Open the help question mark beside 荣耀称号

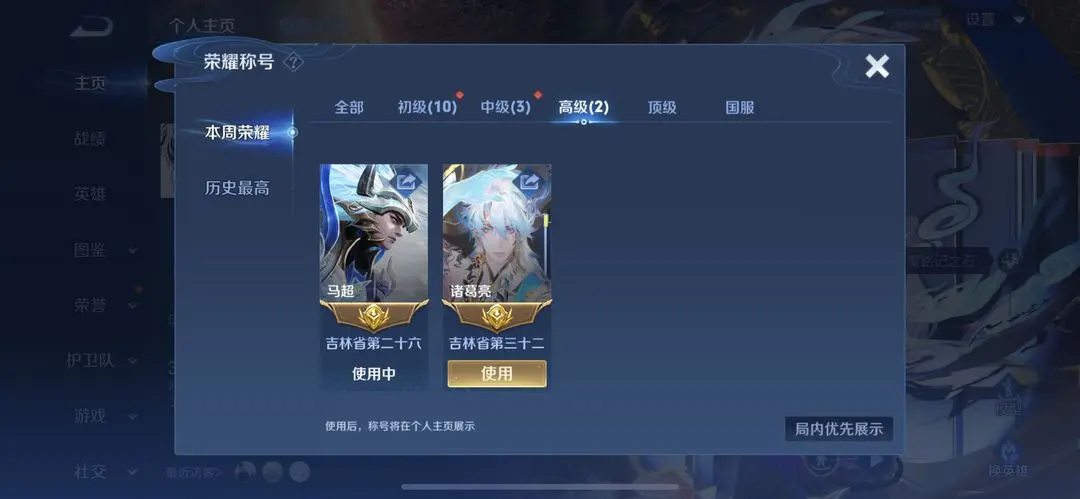click(293, 63)
